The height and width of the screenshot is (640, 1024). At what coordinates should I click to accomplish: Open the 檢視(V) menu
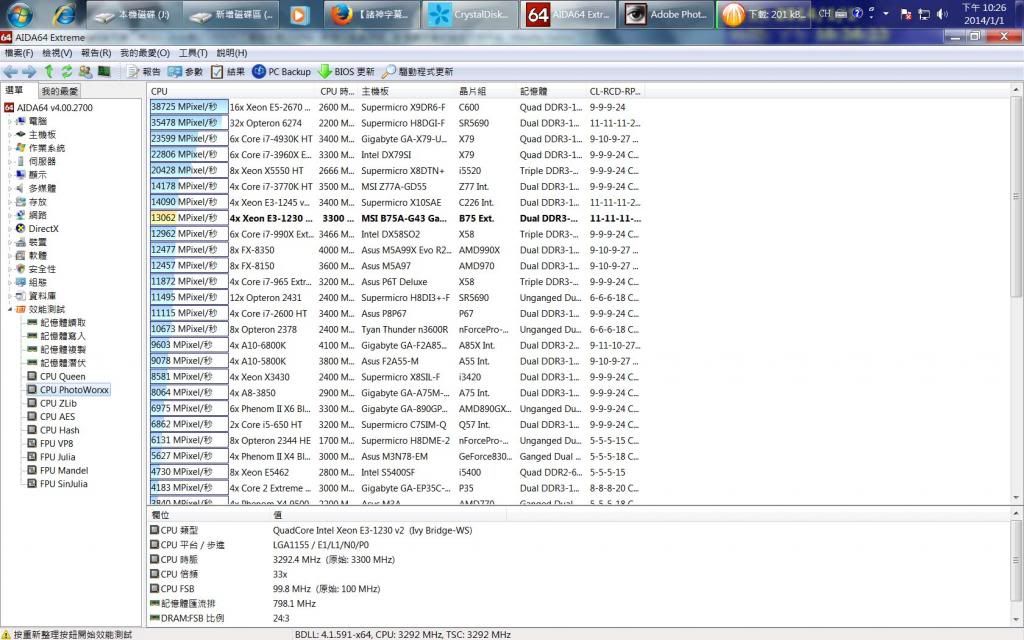pyautogui.click(x=57, y=53)
